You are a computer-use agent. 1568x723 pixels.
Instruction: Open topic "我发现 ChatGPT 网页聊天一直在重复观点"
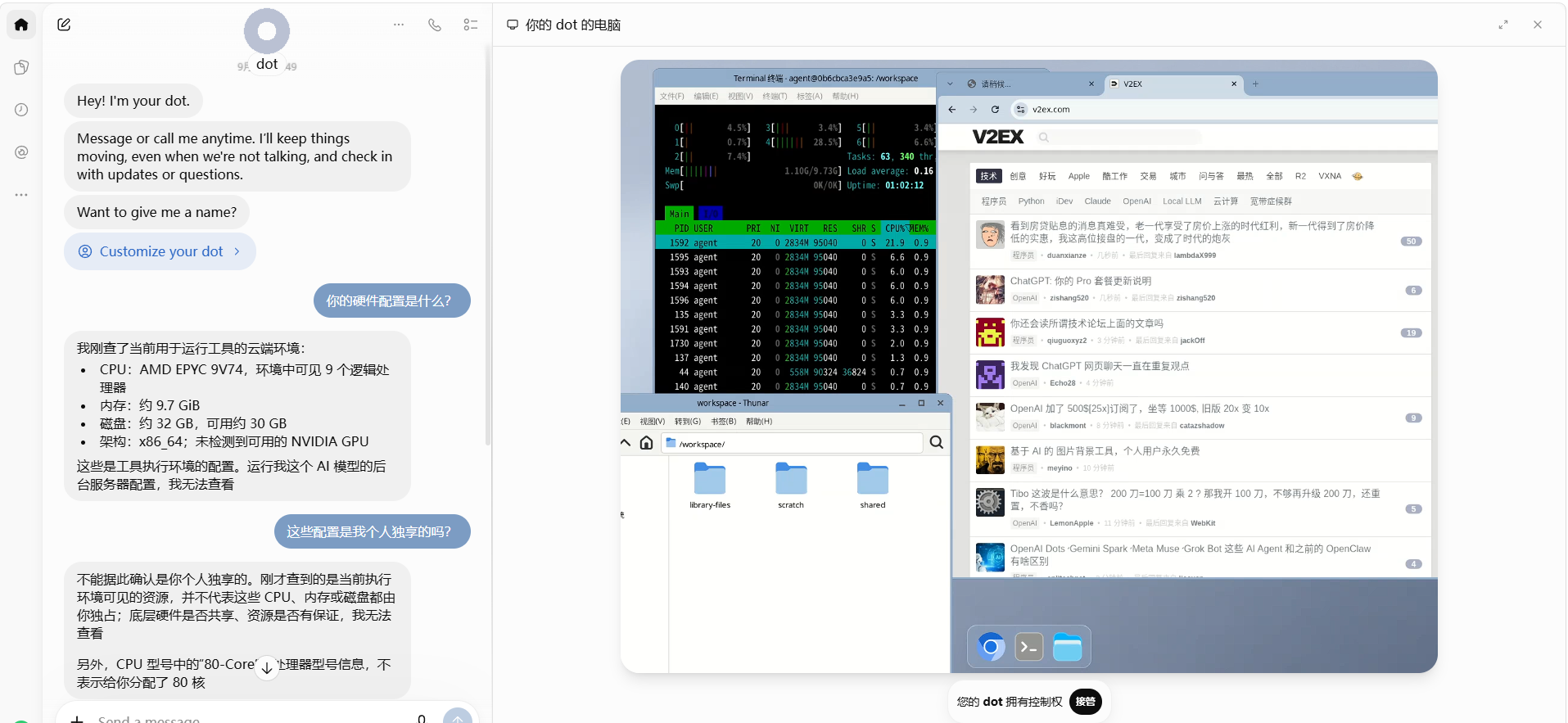[1100, 366]
